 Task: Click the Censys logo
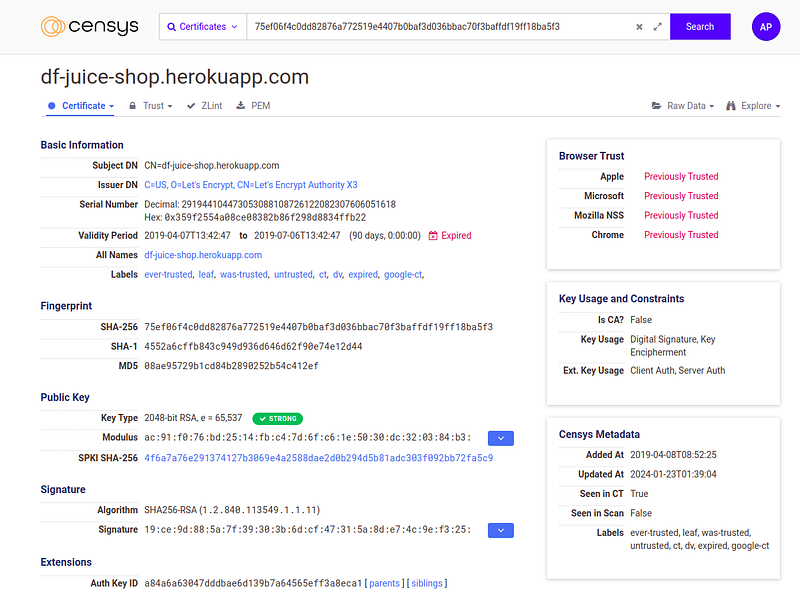(x=89, y=27)
